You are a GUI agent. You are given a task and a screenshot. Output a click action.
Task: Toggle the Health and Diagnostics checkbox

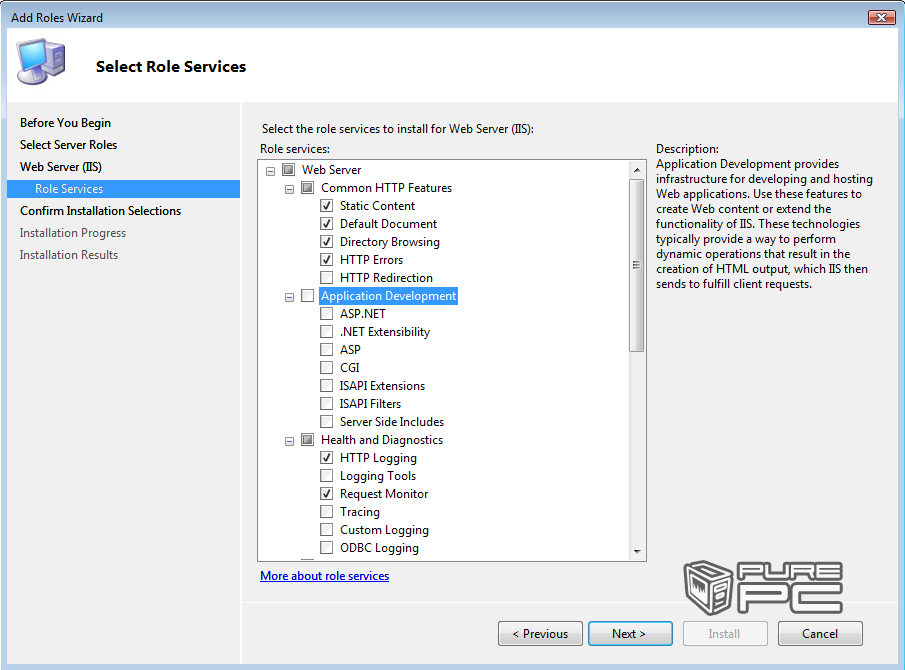[308, 439]
